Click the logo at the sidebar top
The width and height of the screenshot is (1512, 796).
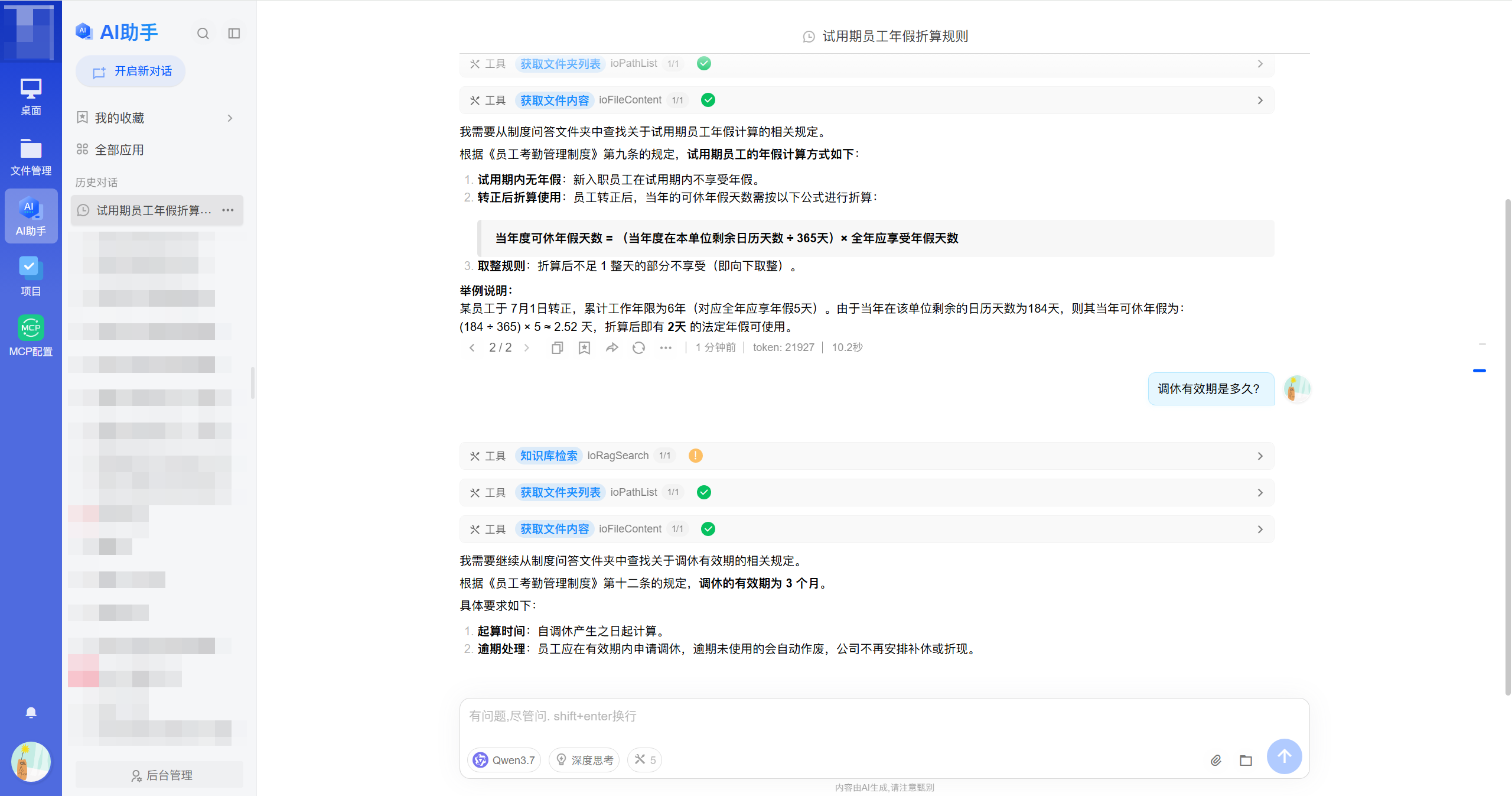pyautogui.click(x=28, y=31)
